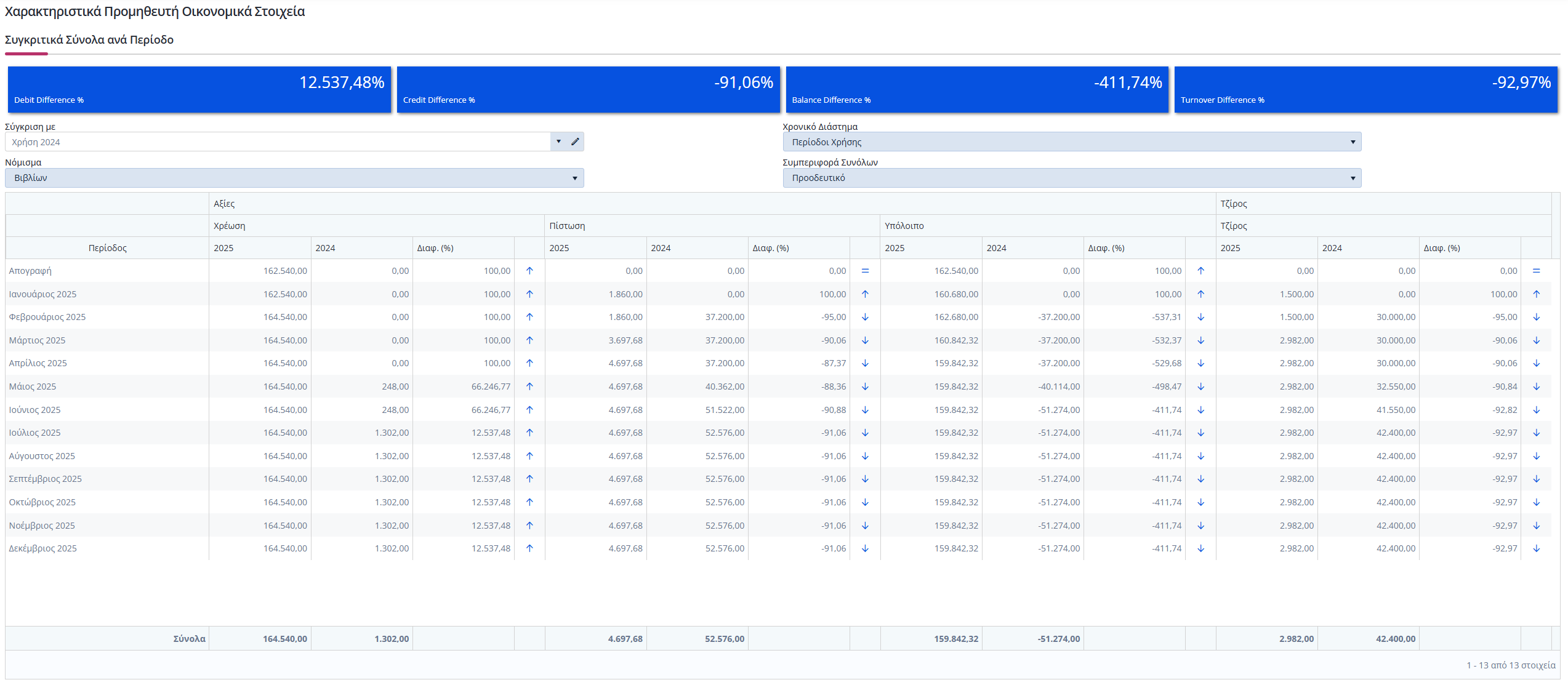1568x685 pixels.
Task: Click the Υπόλοιπο column group header
Action: point(1048,226)
